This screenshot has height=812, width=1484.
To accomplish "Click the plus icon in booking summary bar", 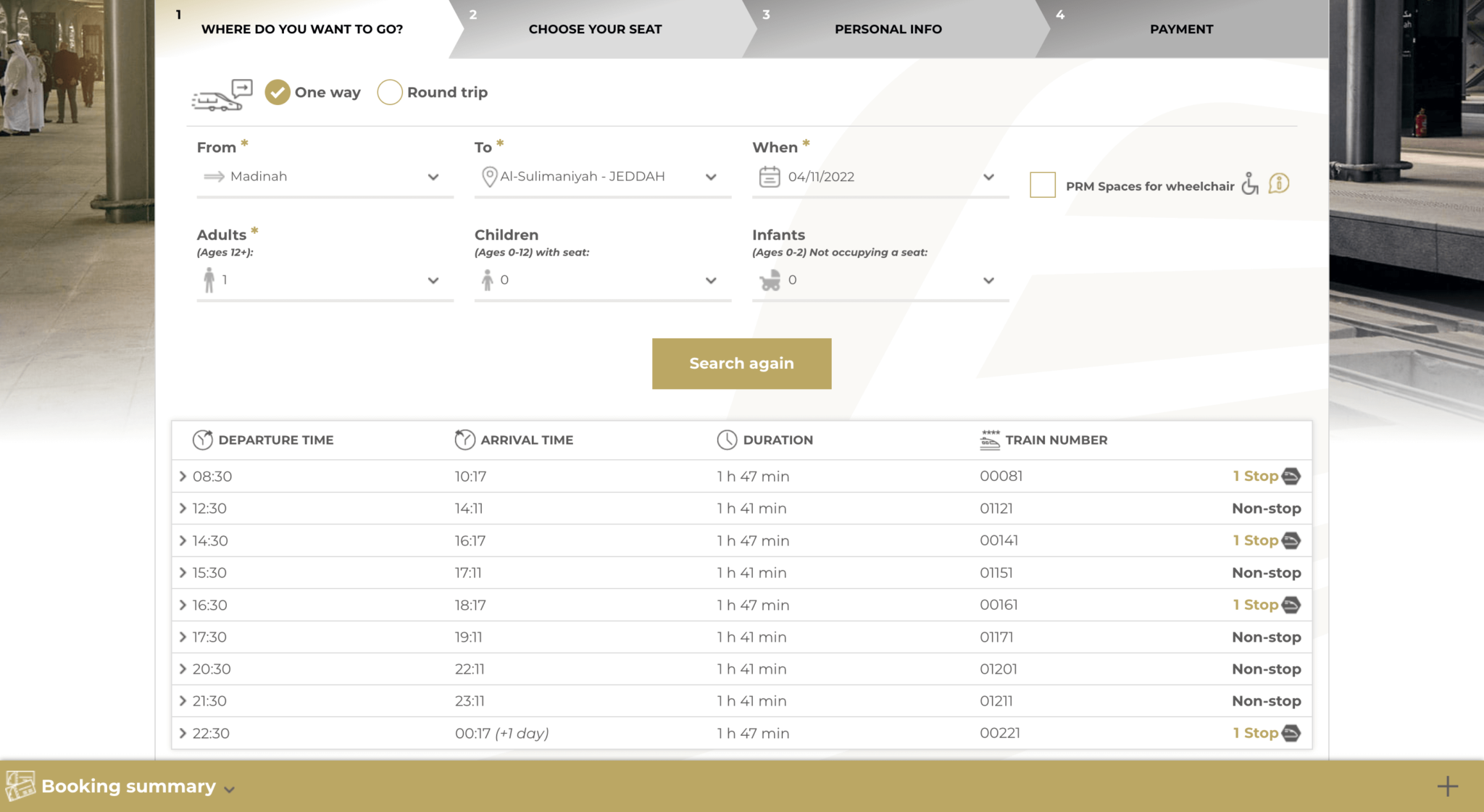I will [1447, 786].
